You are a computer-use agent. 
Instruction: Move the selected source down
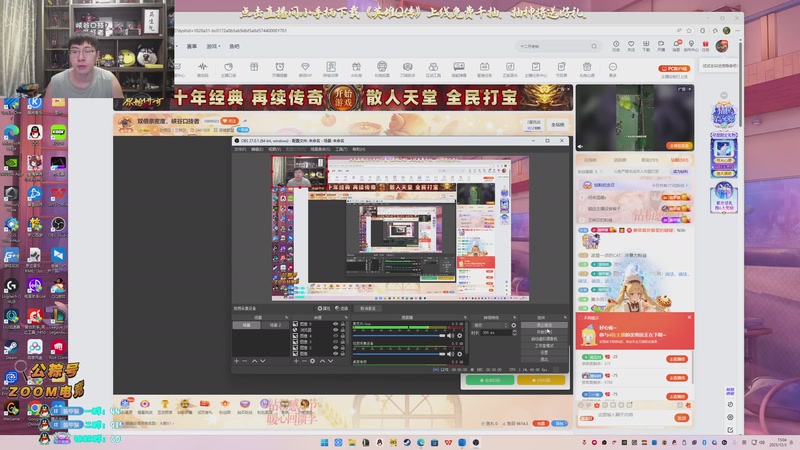pos(330,361)
